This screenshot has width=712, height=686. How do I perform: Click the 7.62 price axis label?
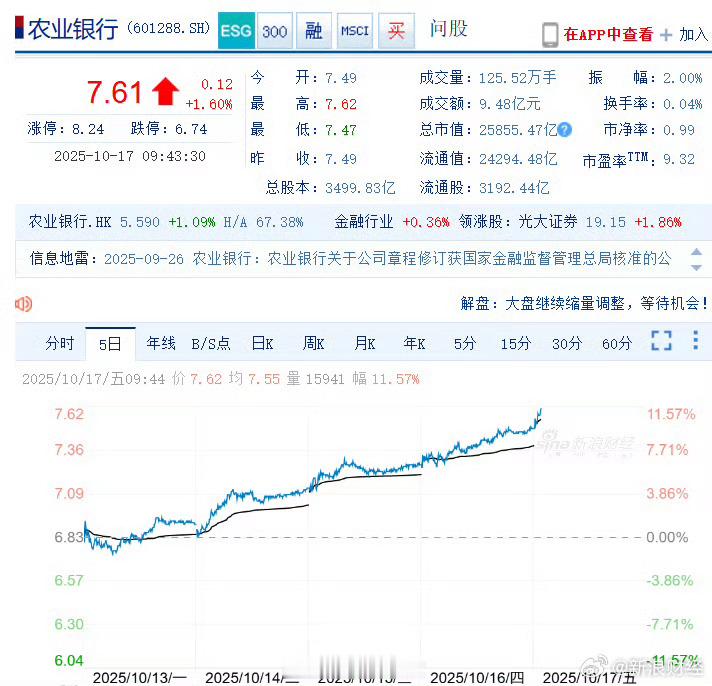pos(69,414)
